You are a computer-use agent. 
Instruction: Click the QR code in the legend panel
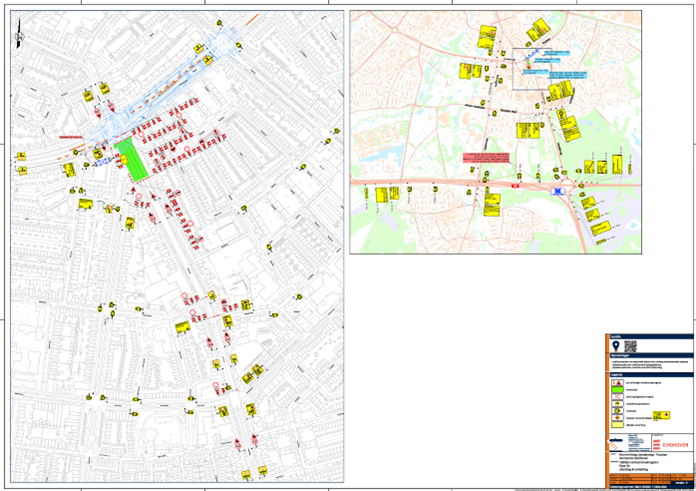click(630, 346)
